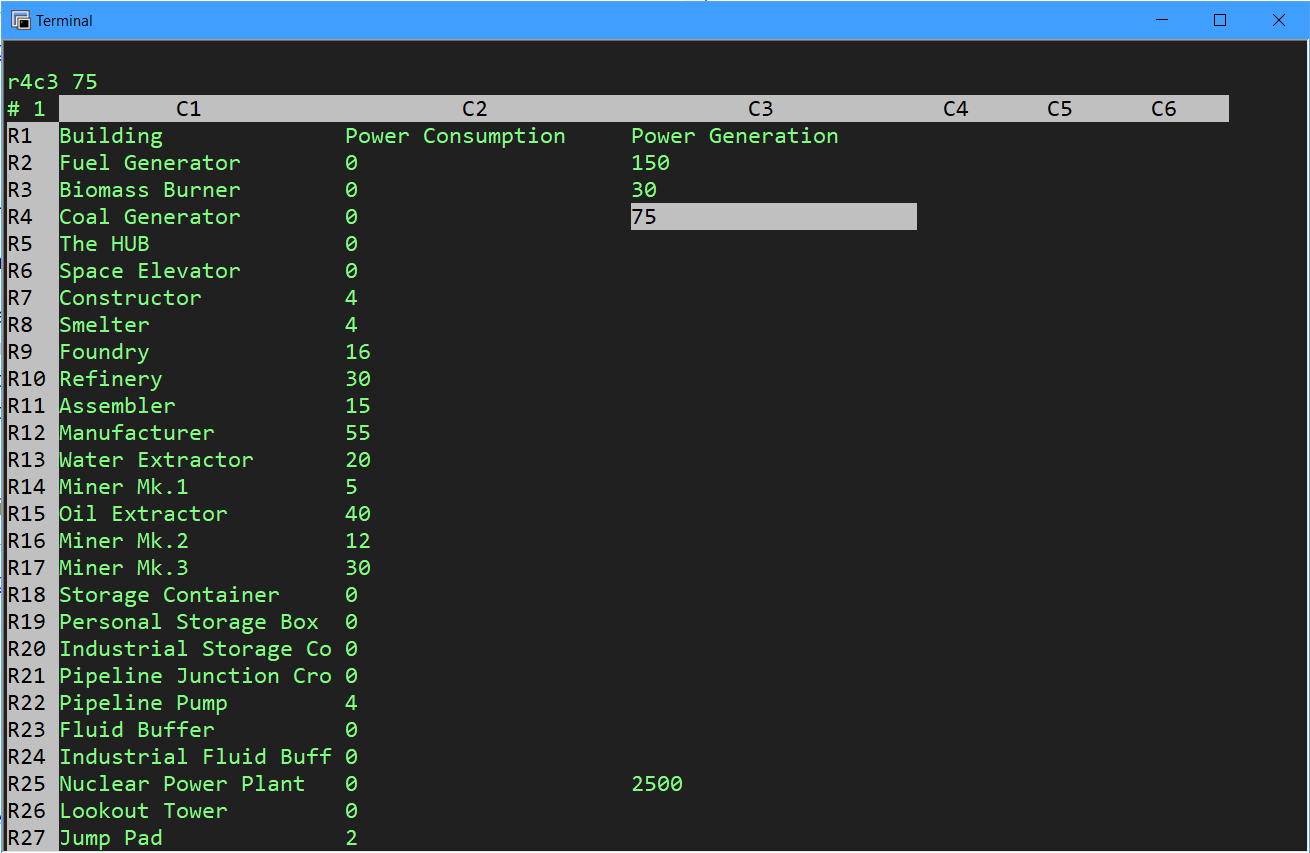This screenshot has width=1310, height=853.
Task: Select the 'Smelter' cell
Action: point(104,325)
